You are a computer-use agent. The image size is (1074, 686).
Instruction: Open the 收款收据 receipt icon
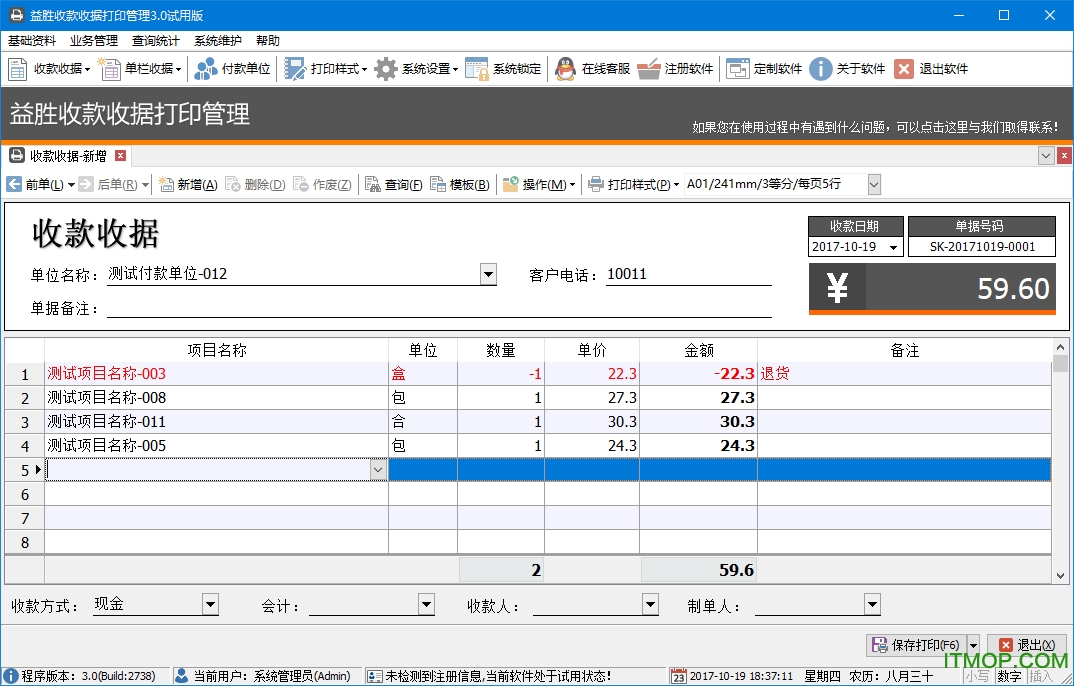[x=16, y=69]
